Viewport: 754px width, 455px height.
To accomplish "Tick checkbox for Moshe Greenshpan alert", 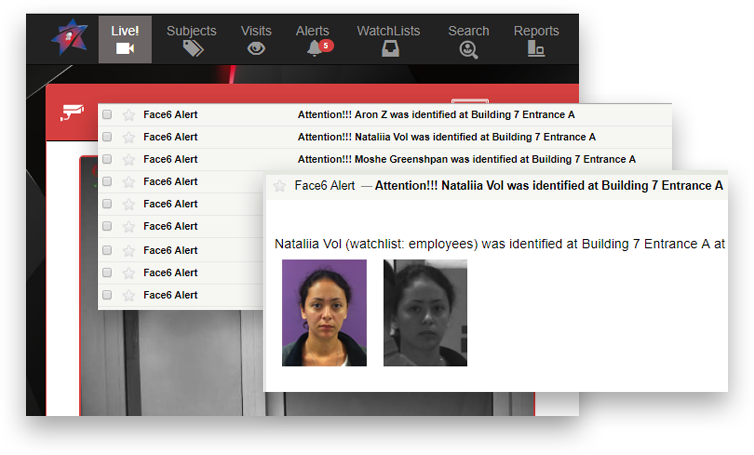I will pyautogui.click(x=107, y=159).
